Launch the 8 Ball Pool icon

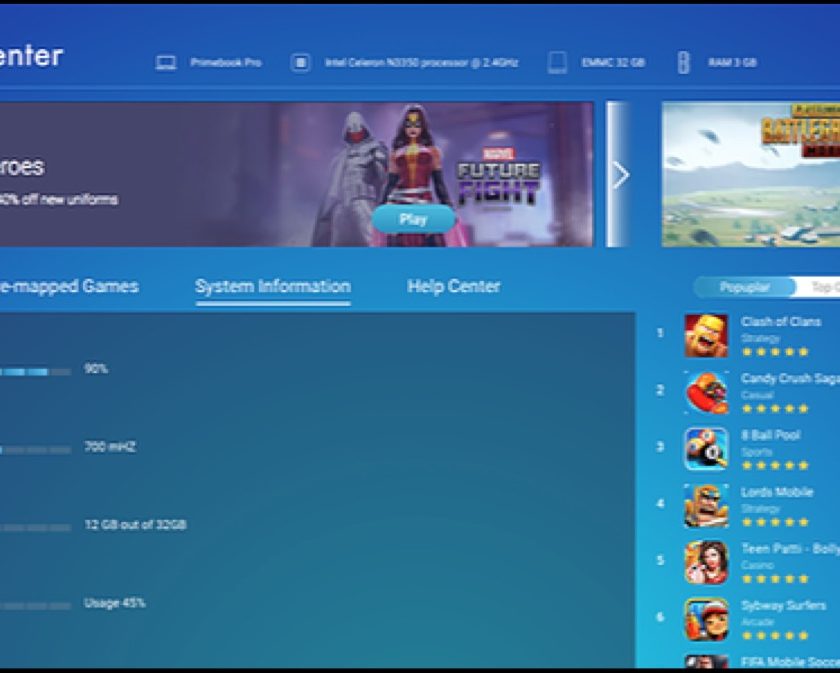click(705, 449)
